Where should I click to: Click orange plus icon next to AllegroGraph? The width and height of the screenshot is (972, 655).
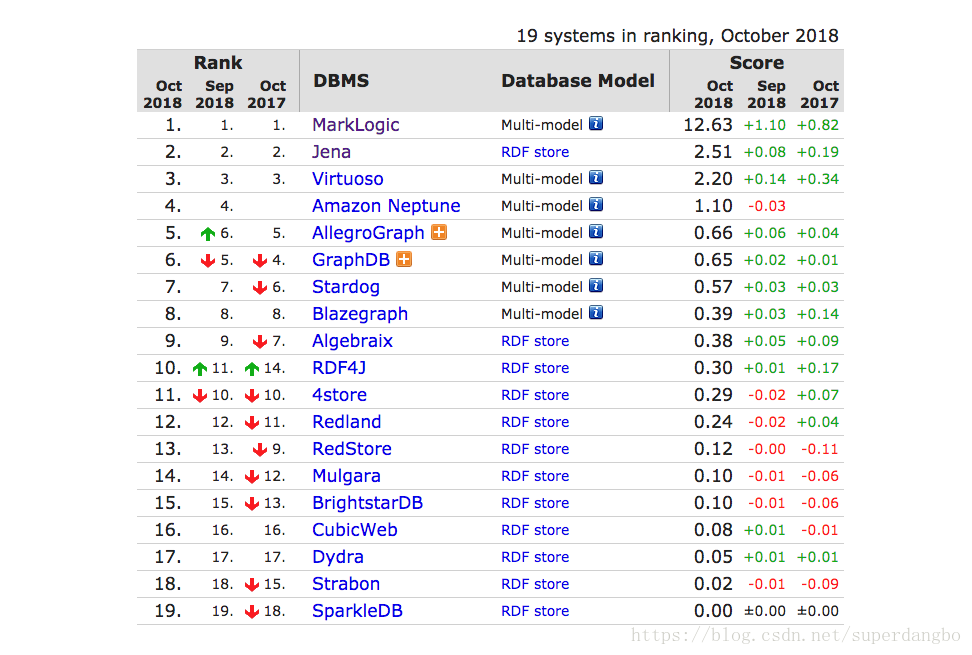tap(439, 232)
